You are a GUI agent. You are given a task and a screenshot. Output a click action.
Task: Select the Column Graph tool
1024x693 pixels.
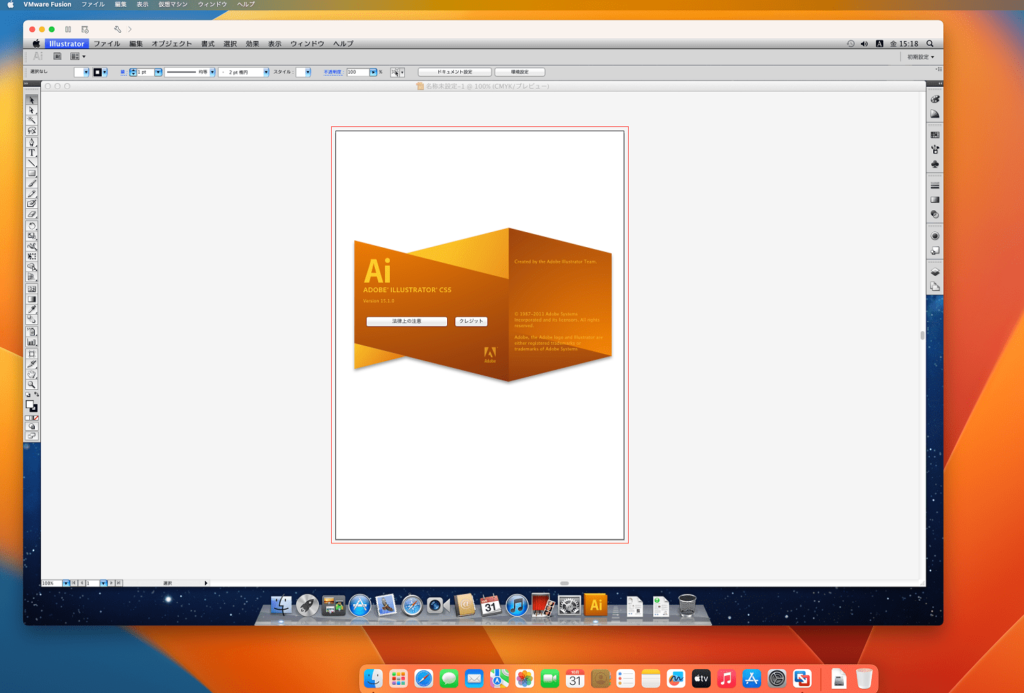pyautogui.click(x=31, y=342)
